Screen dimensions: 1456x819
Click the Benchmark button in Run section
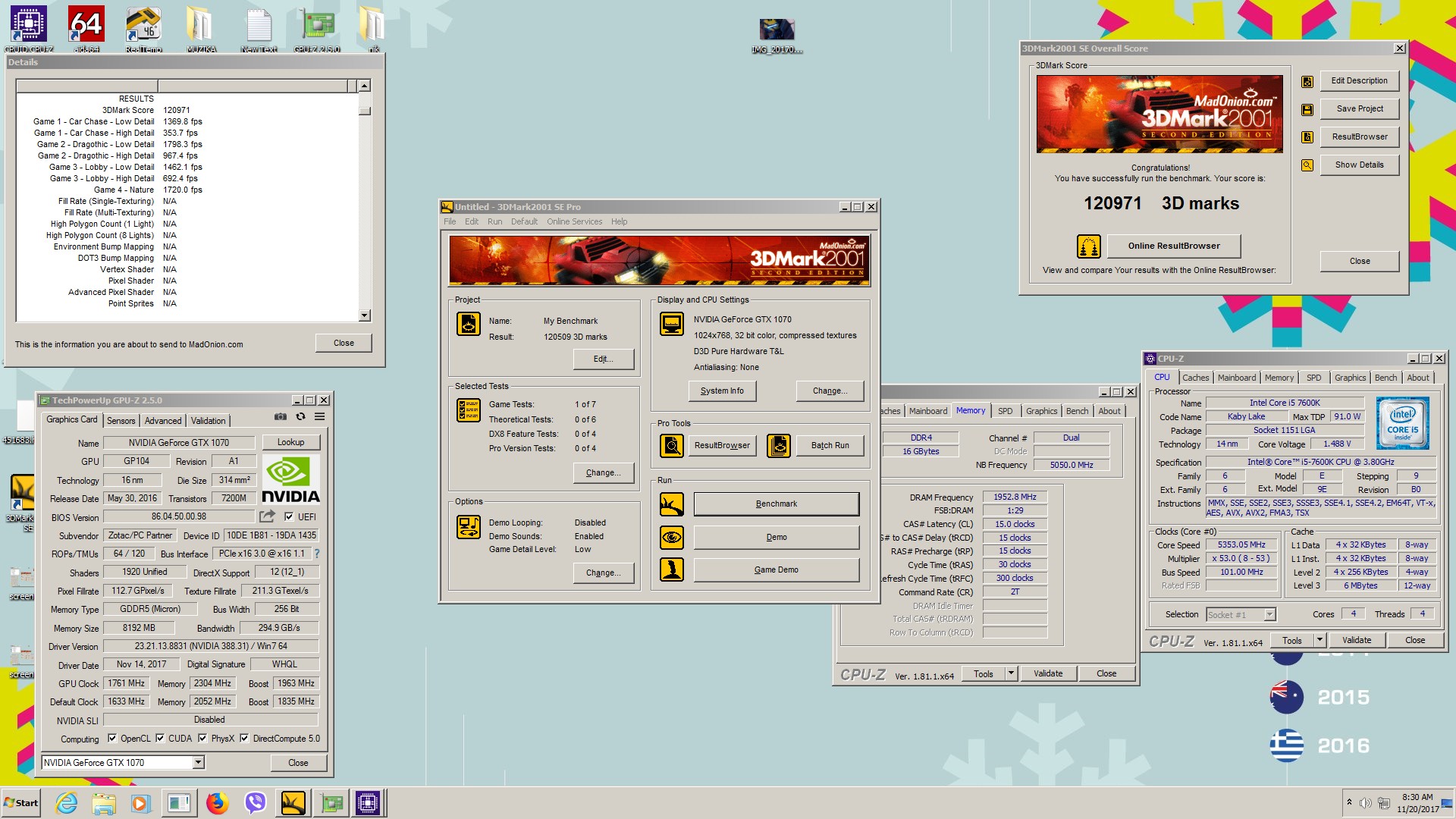click(777, 504)
